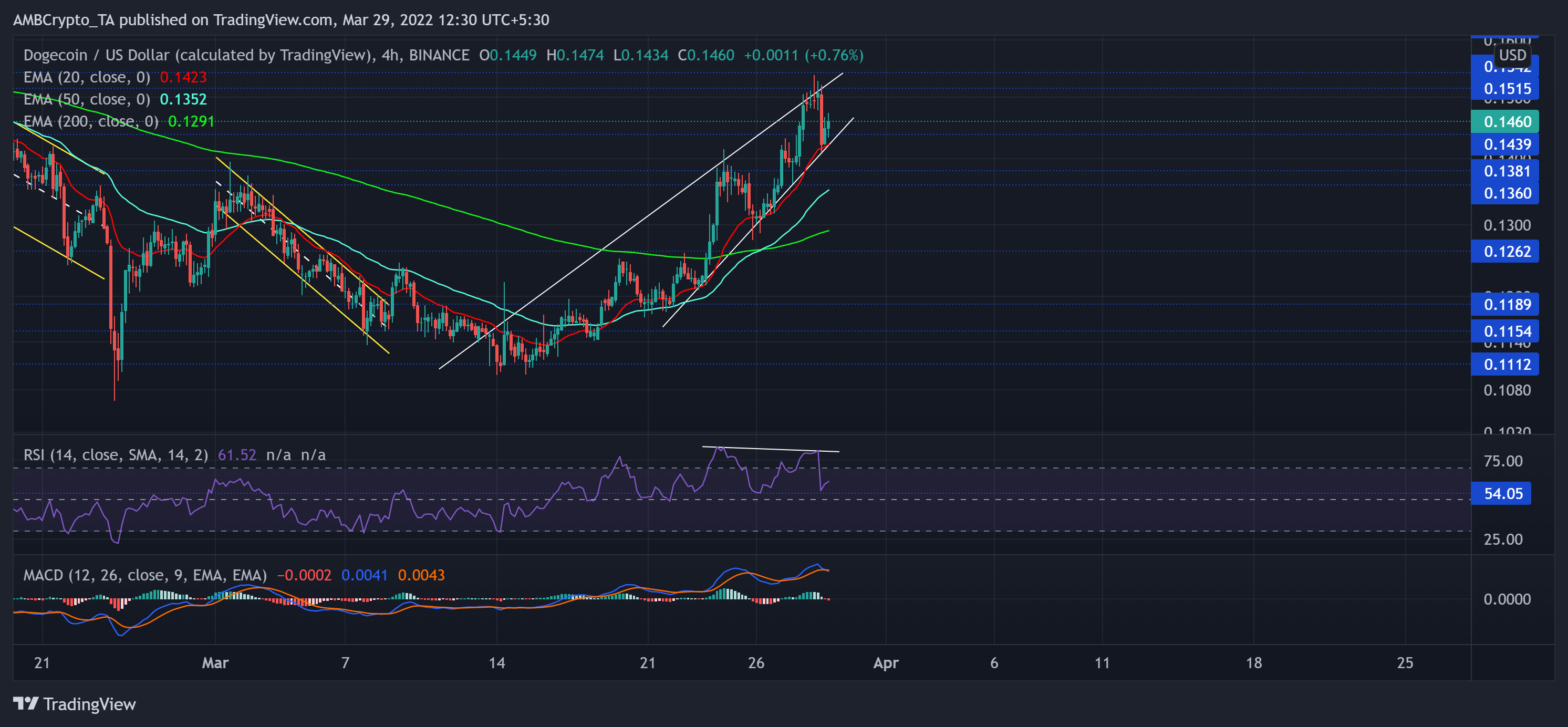This screenshot has width=1568, height=727.
Task: Click the 0.1189 price level label
Action: point(1507,305)
